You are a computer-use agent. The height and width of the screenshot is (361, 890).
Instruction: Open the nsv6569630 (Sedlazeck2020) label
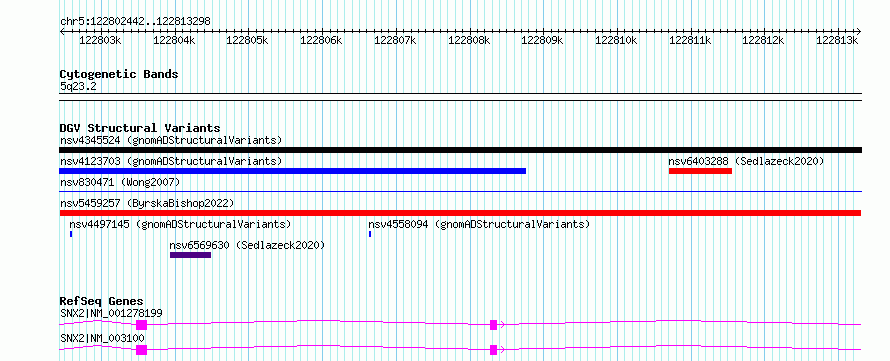[247, 245]
